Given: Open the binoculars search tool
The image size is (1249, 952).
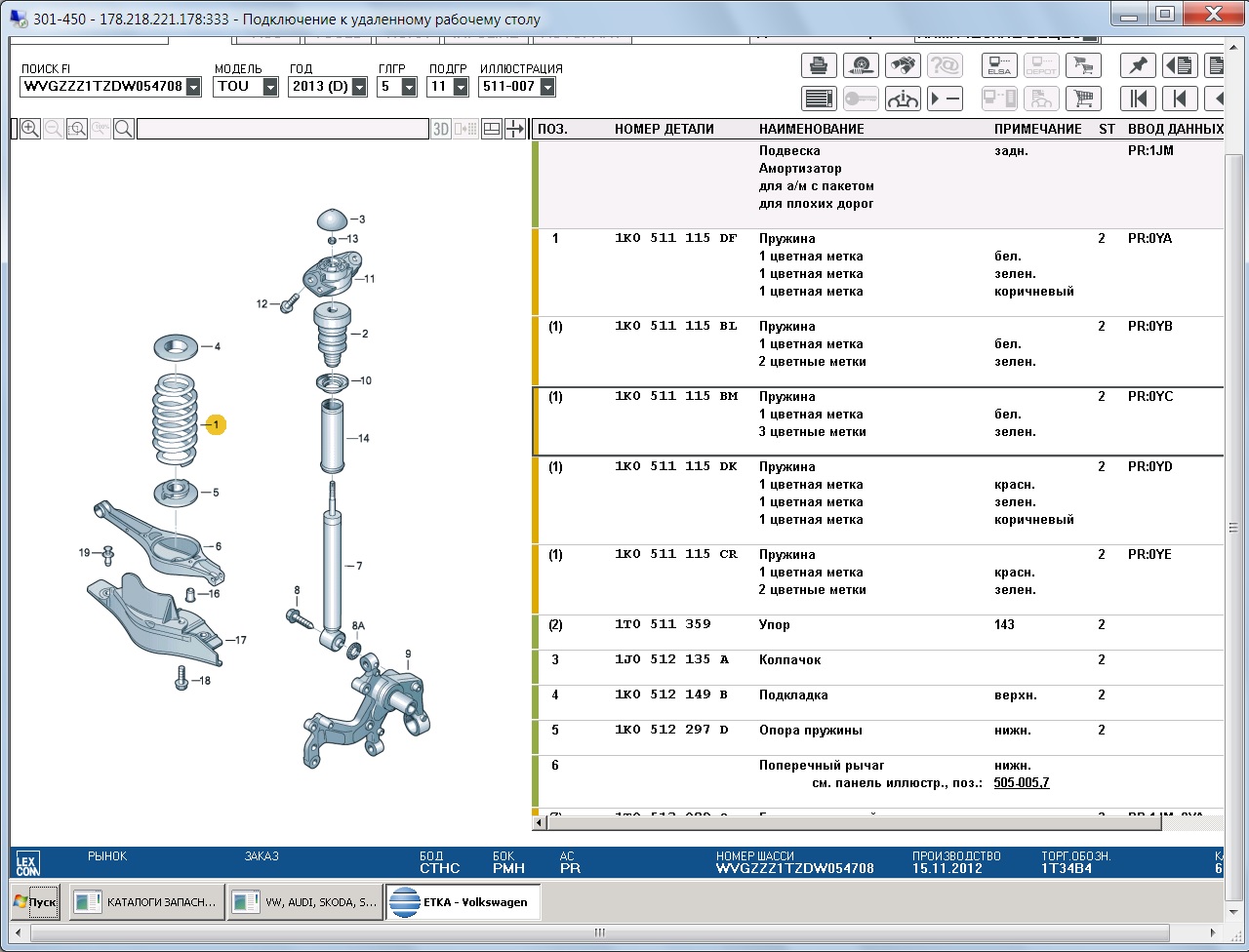Looking at the screenshot, I should 903,65.
